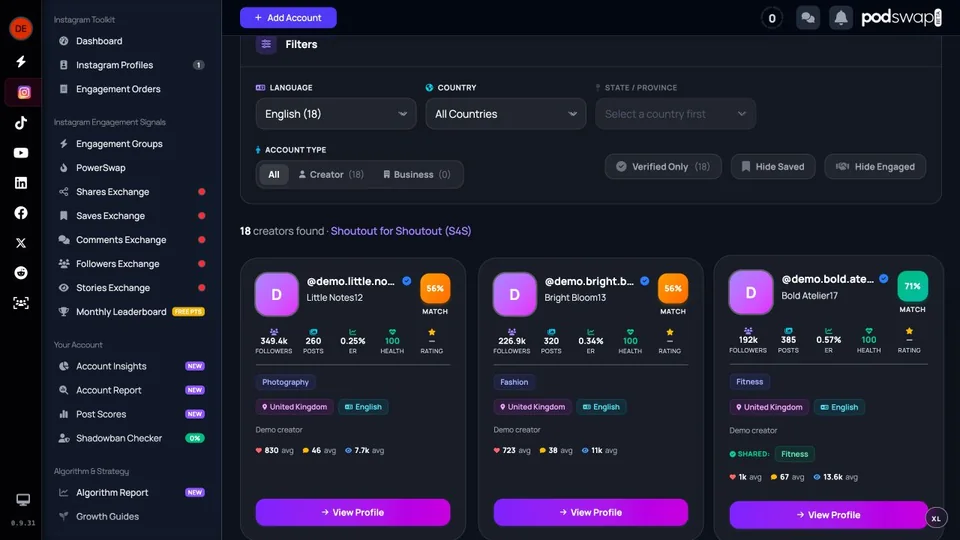Click the Photography niche tag
This screenshot has width=960, height=540.
click(x=285, y=382)
